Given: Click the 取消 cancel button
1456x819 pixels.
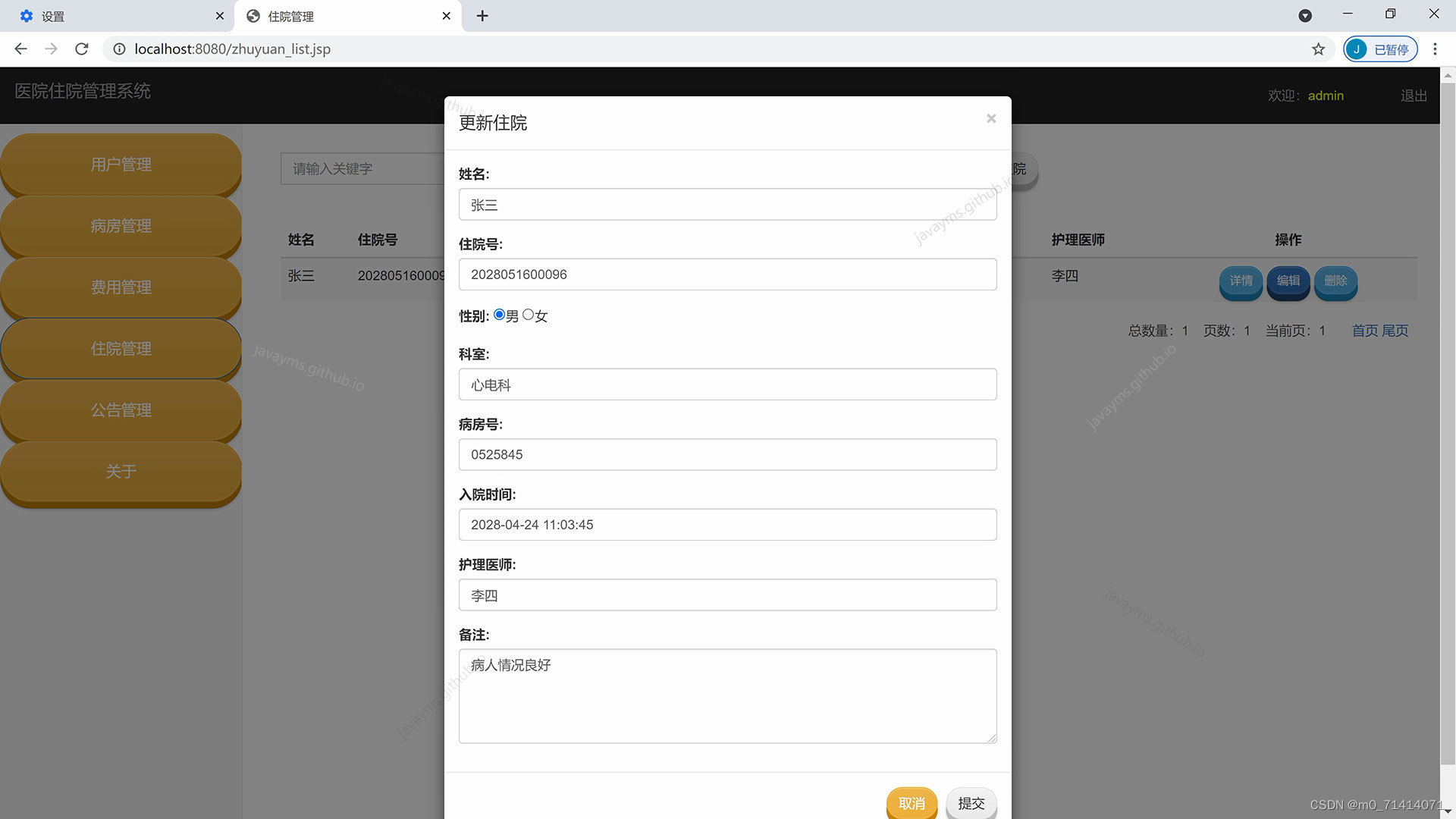Looking at the screenshot, I should coord(912,803).
